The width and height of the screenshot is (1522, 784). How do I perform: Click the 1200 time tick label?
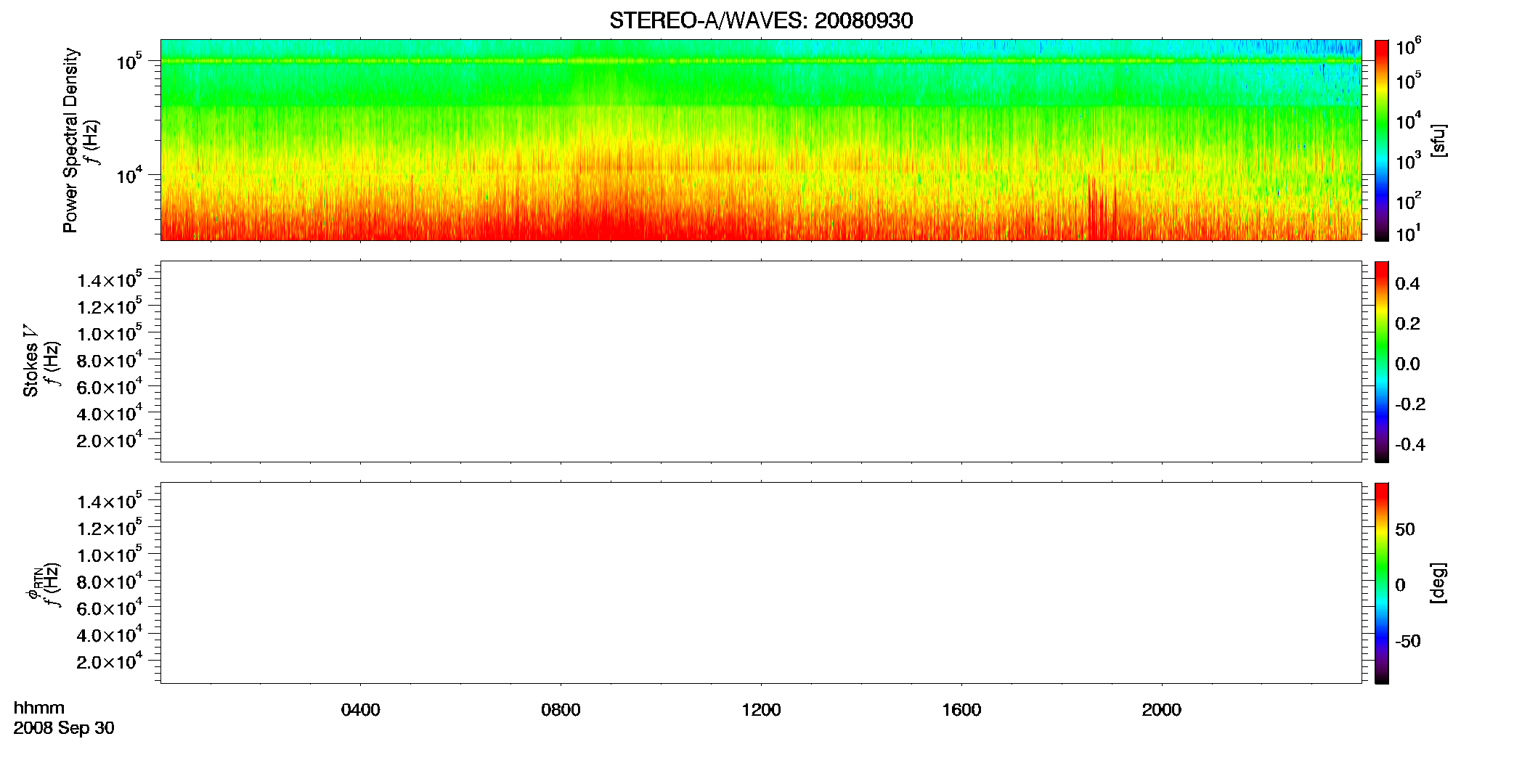[x=761, y=710]
